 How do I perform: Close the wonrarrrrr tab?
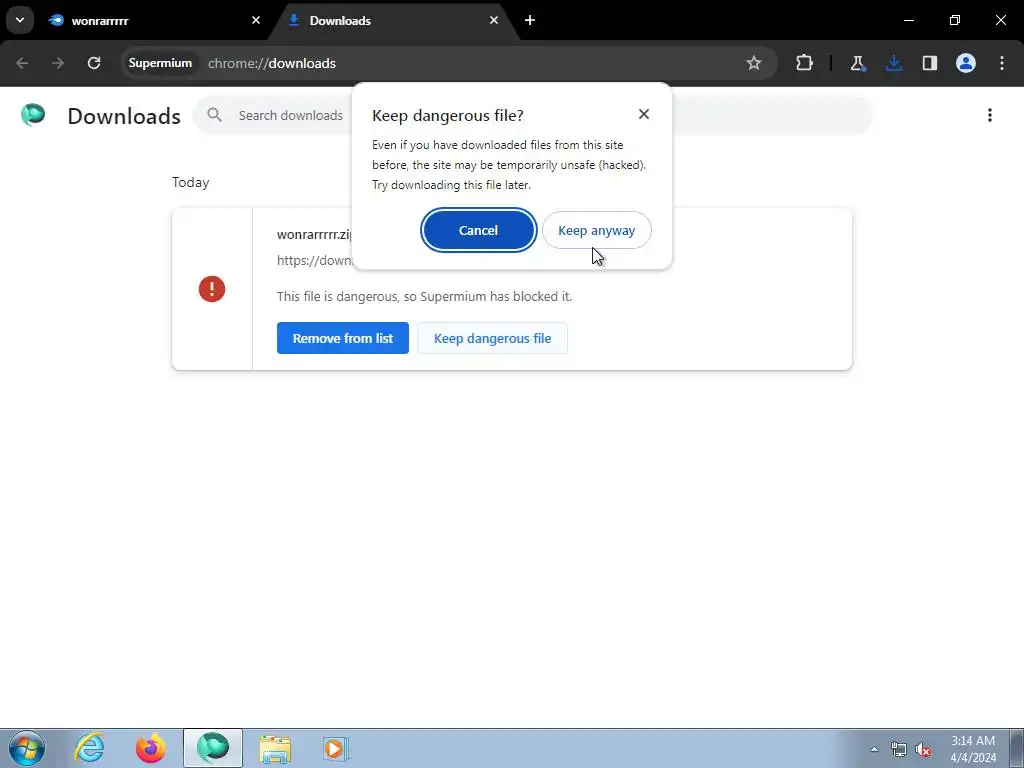point(255,20)
